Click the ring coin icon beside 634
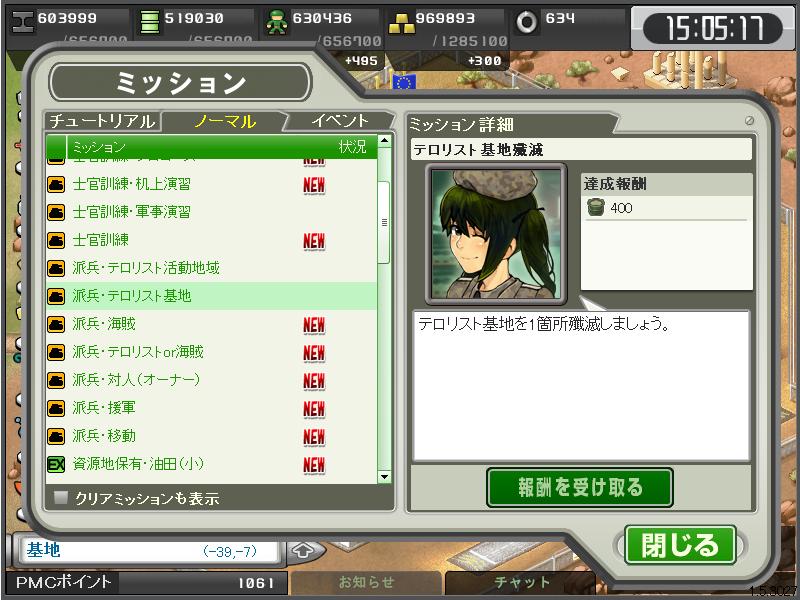The width and height of the screenshot is (800, 600). pyautogui.click(x=527, y=22)
